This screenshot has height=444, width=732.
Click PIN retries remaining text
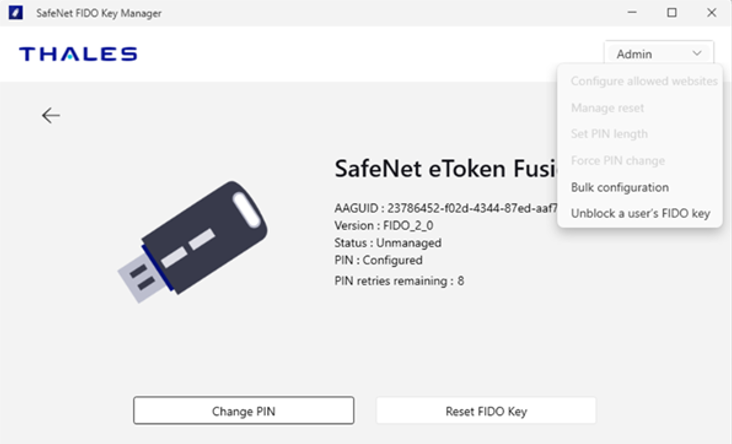coord(398,280)
